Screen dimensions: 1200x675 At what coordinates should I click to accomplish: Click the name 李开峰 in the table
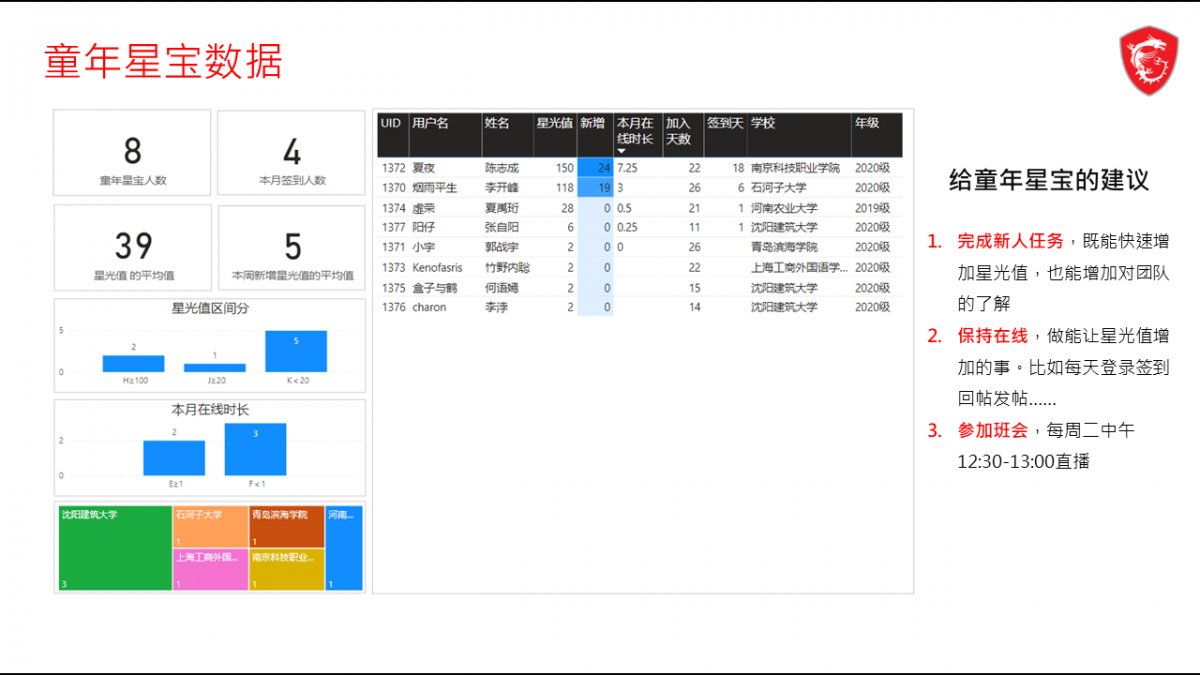[x=502, y=188]
